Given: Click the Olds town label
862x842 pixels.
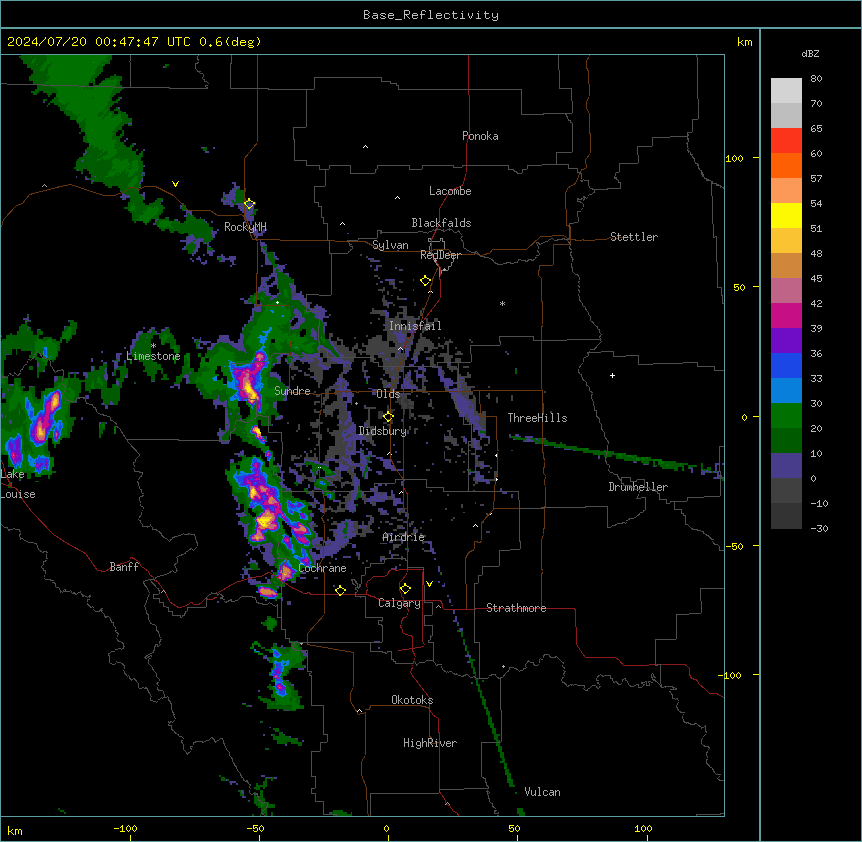Looking at the screenshot, I should tap(388, 394).
